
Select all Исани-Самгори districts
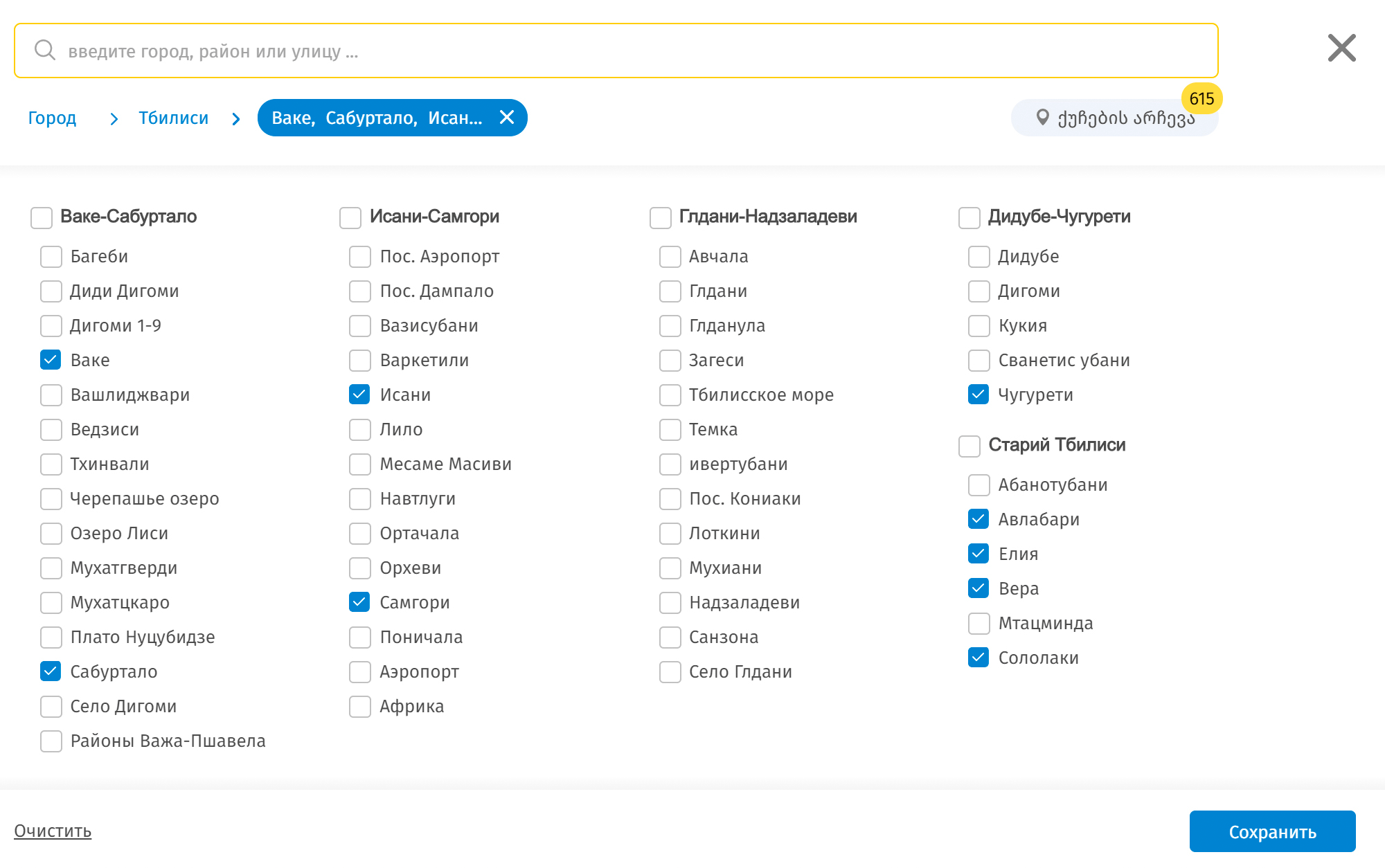350,217
